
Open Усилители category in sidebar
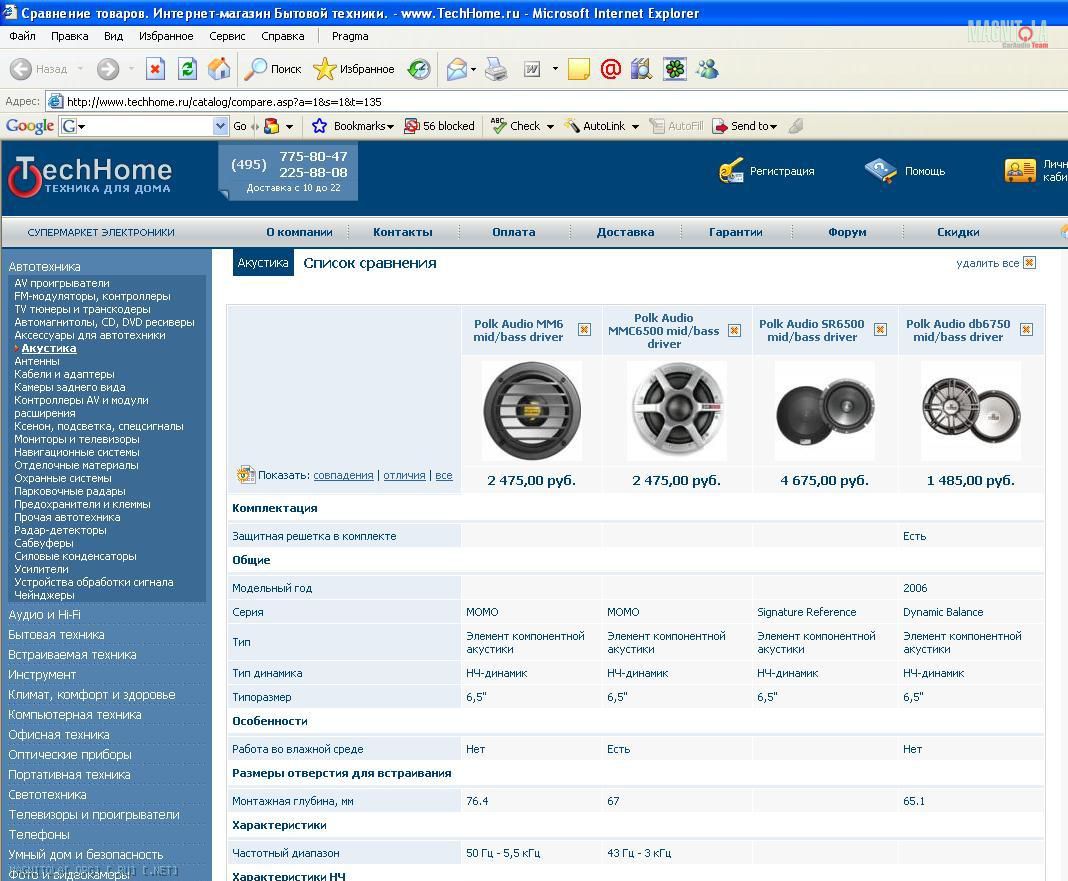point(42,569)
